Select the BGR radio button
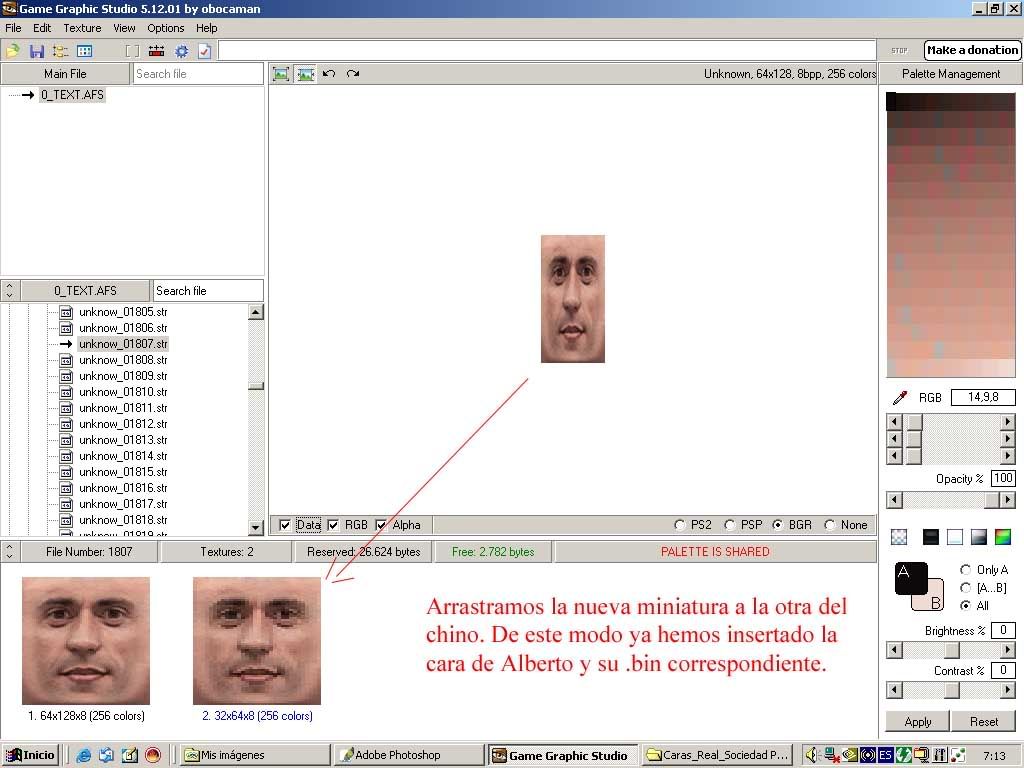Screen dimensions: 1024x768 coord(778,525)
